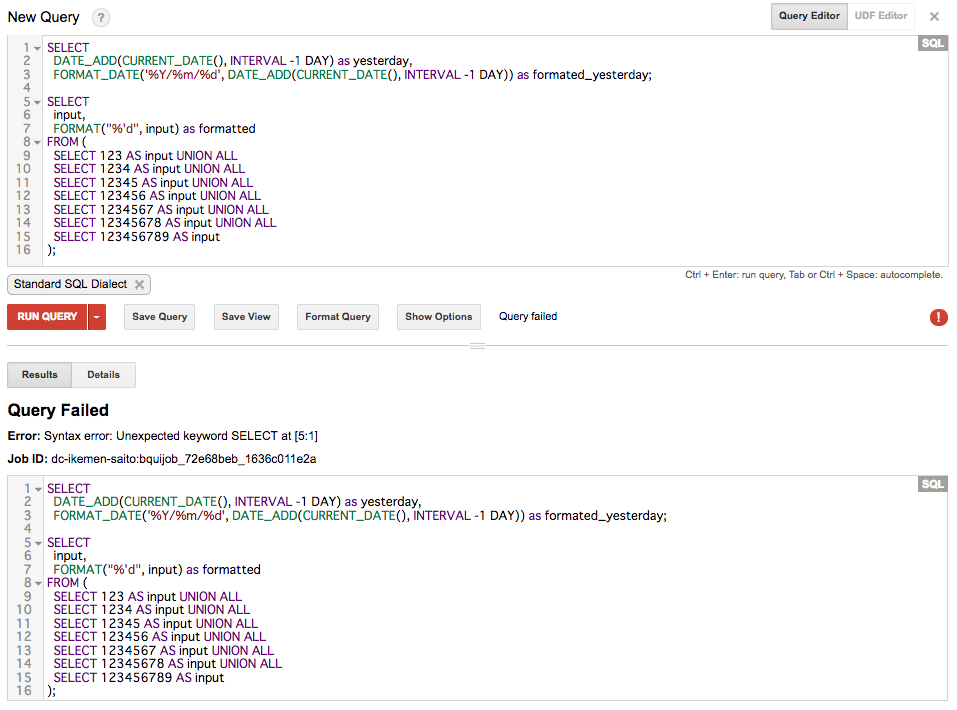Click line 3 FORMAT_DATE in lower query viewer
The width and height of the screenshot is (957, 710).
tap(360, 516)
